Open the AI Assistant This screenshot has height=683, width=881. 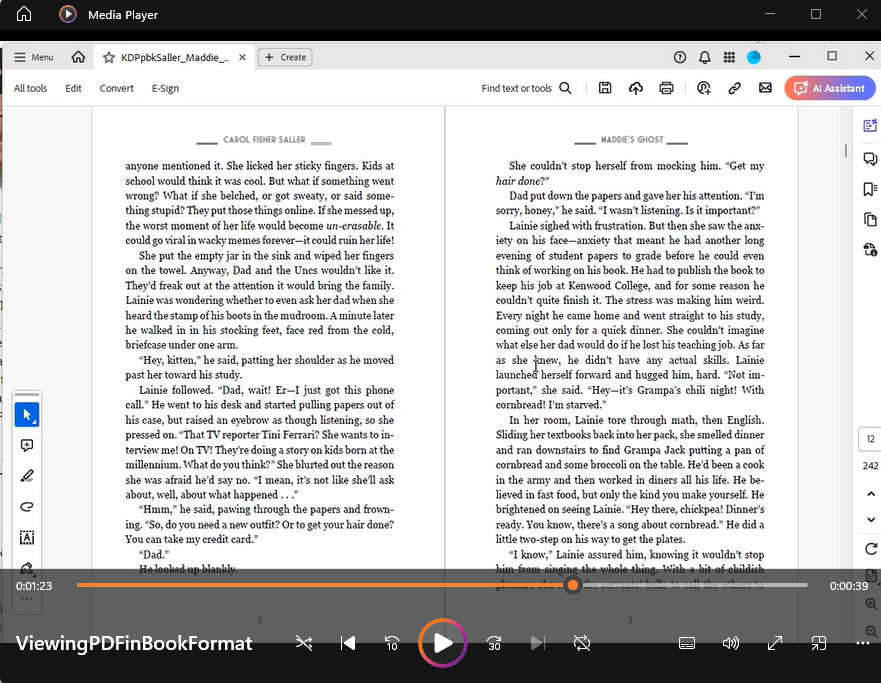[830, 88]
